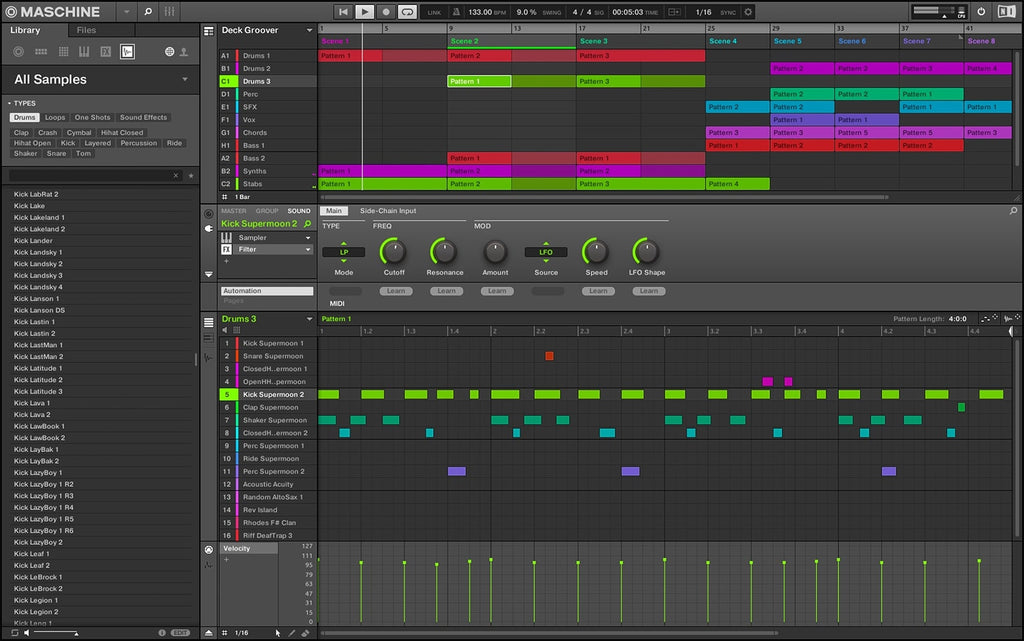Select the Effects (FX) type icon in Library
1024x641 pixels.
106,51
